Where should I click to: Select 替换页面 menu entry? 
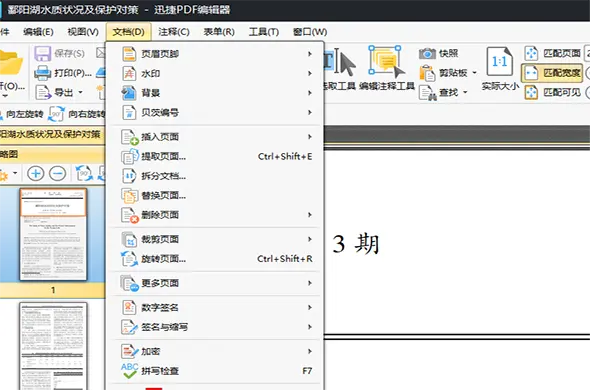click(215, 195)
